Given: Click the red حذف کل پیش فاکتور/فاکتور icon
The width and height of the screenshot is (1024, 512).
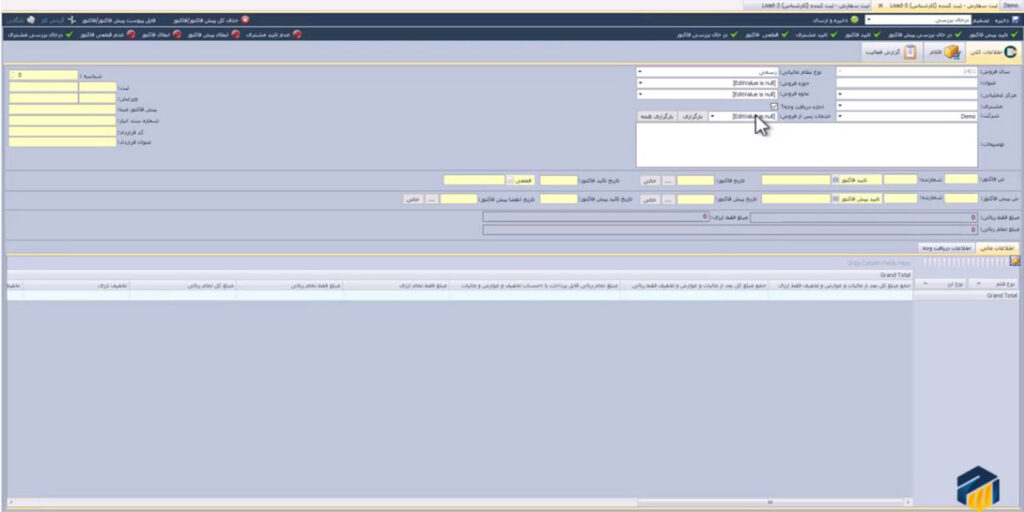Looking at the screenshot, I should tap(246, 19).
